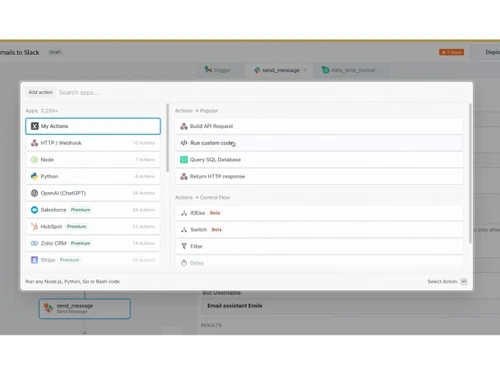Click the Bot Username input field
The image size is (500, 375).
351,306
